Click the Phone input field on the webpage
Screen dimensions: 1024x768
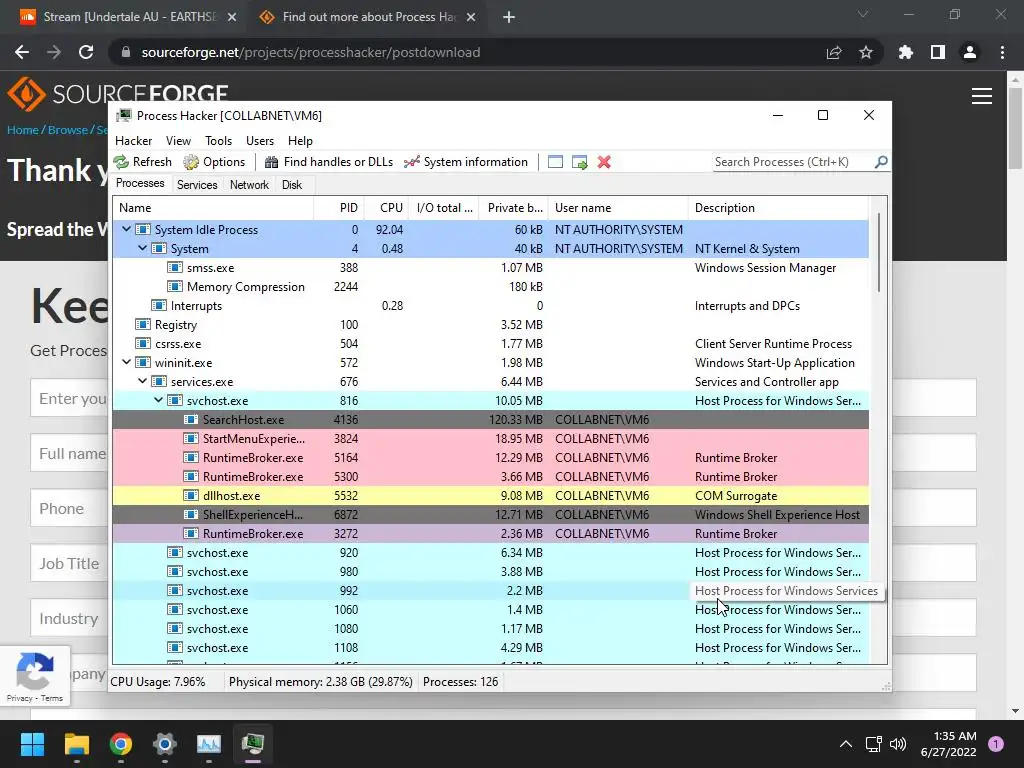coord(504,508)
